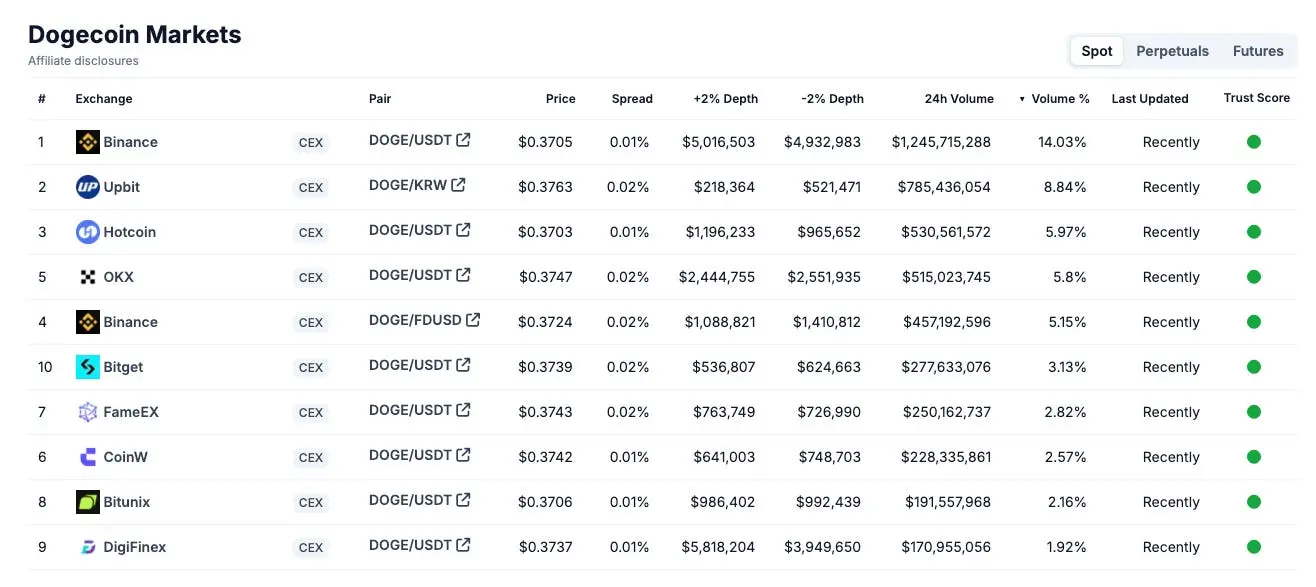Image resolution: width=1316 pixels, height=587 pixels.
Task: Click the green trust score dot for Upbit
Action: pos(1254,187)
